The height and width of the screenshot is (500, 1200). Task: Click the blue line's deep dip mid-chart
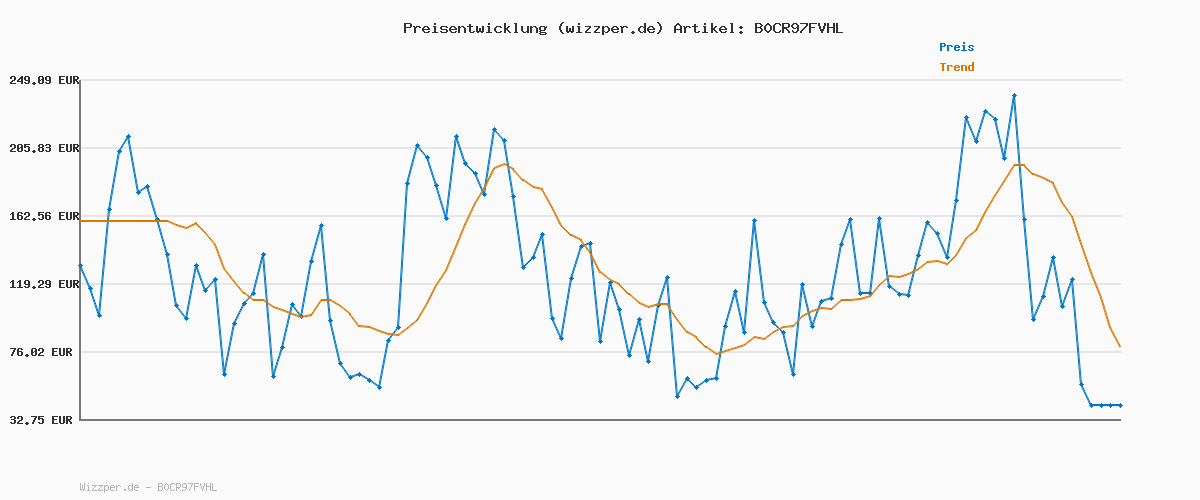677,396
